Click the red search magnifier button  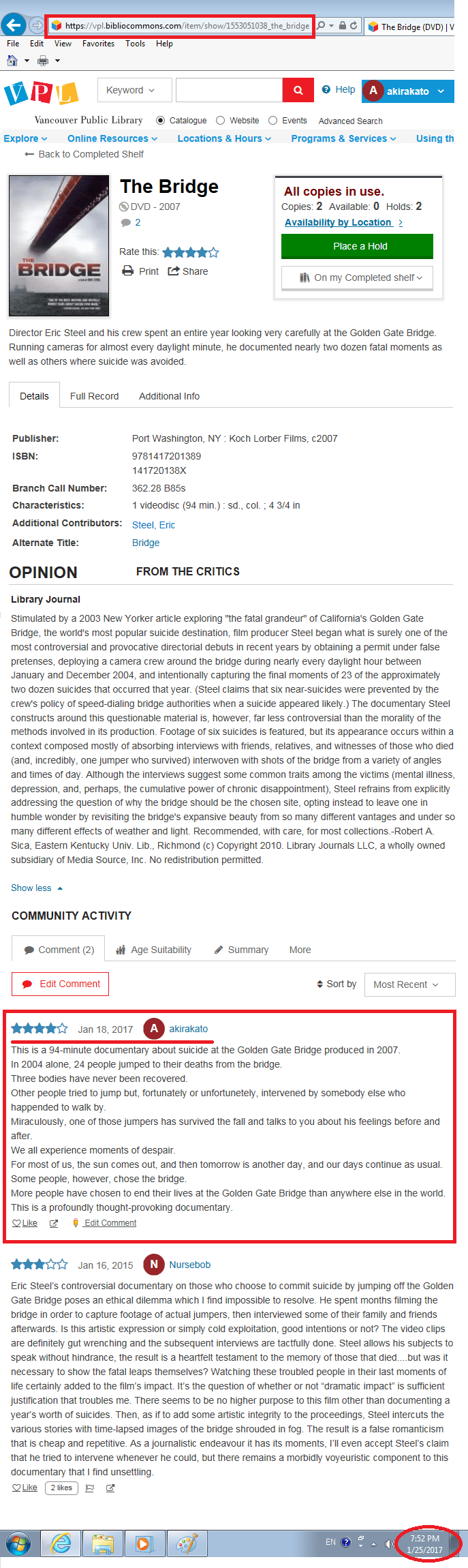coord(298,90)
